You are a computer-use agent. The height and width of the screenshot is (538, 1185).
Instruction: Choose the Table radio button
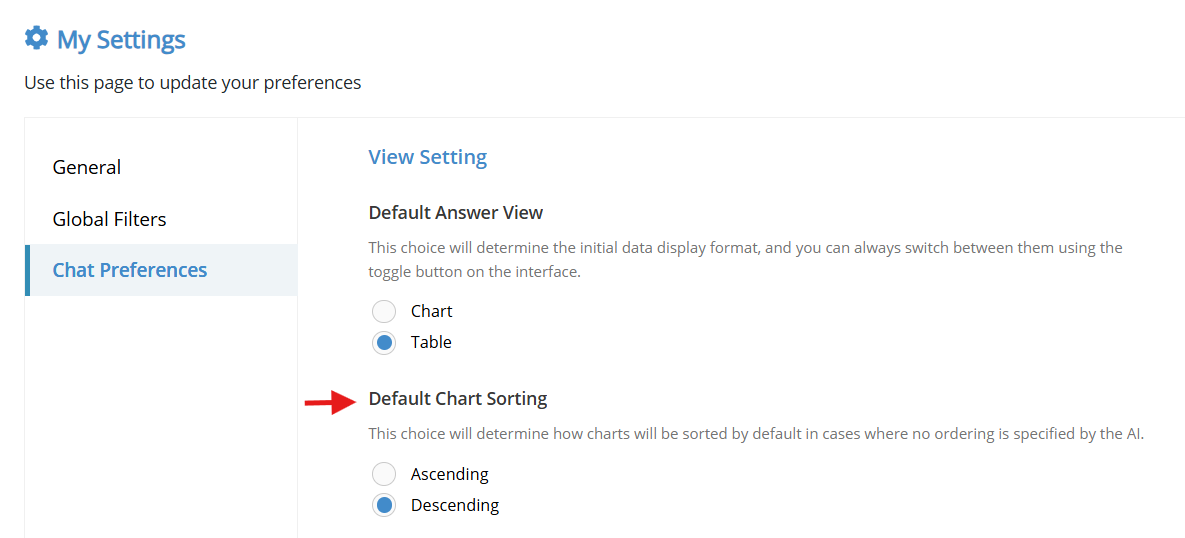point(384,342)
